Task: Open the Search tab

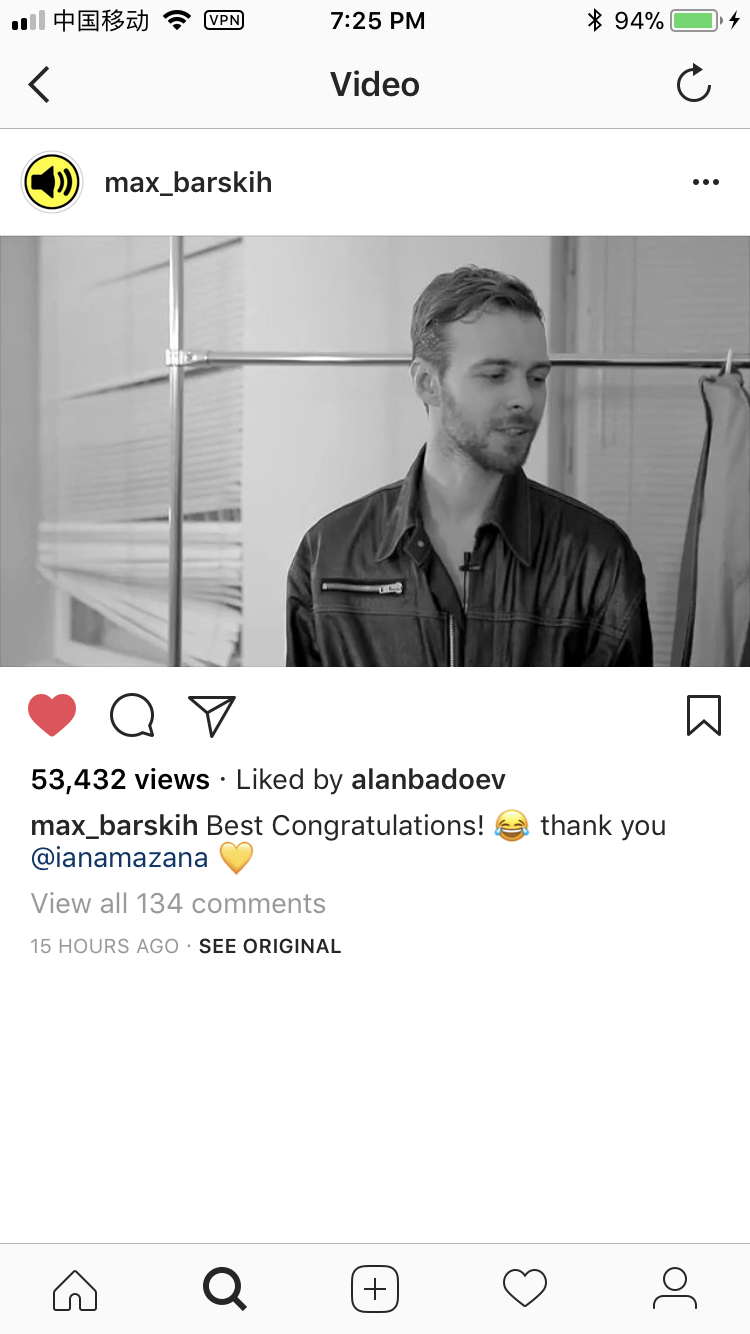Action: tap(225, 1289)
